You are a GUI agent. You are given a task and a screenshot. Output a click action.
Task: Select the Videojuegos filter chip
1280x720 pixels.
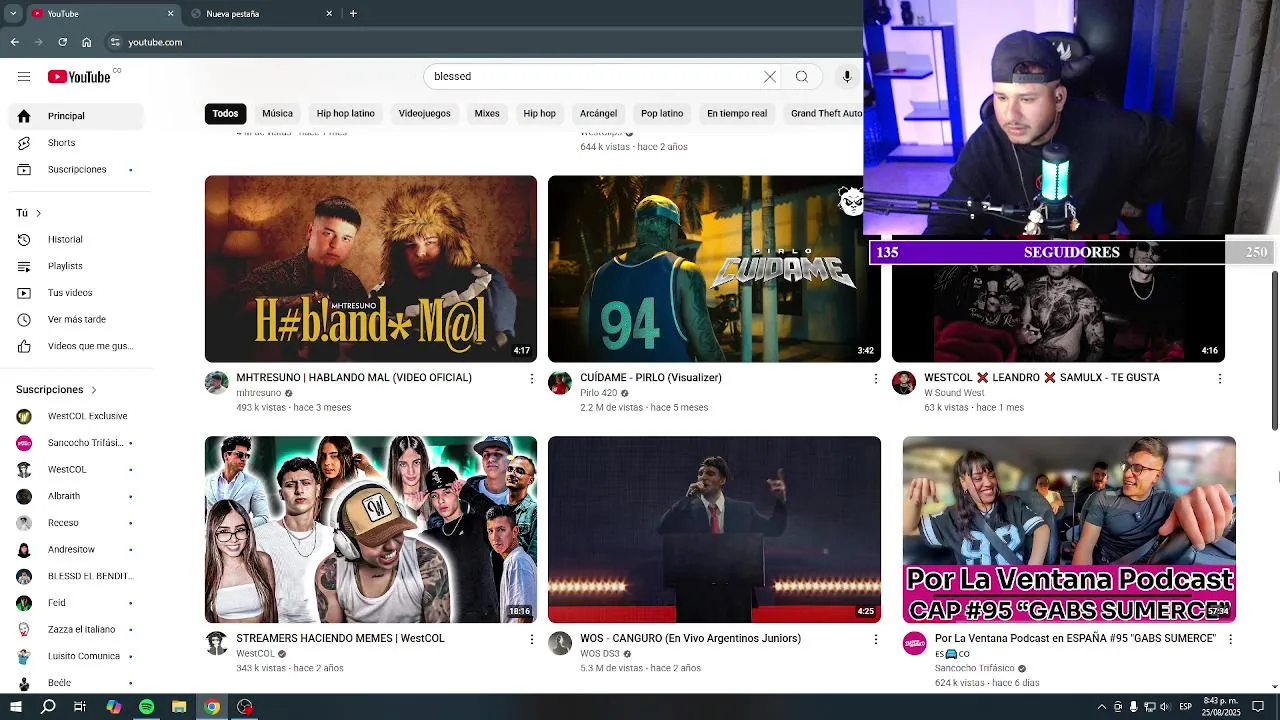coord(424,114)
